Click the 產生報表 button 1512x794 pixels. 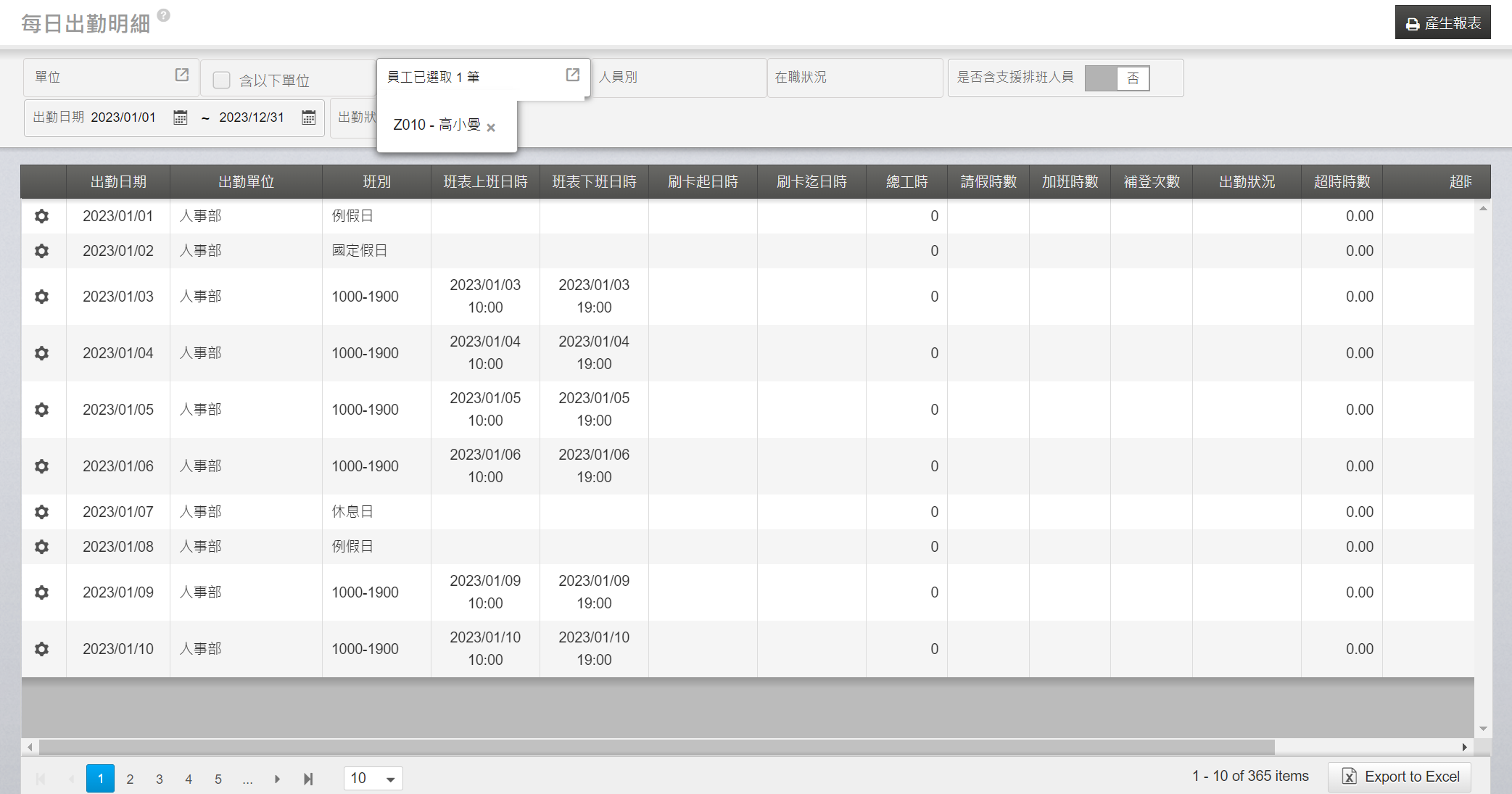point(1442,23)
